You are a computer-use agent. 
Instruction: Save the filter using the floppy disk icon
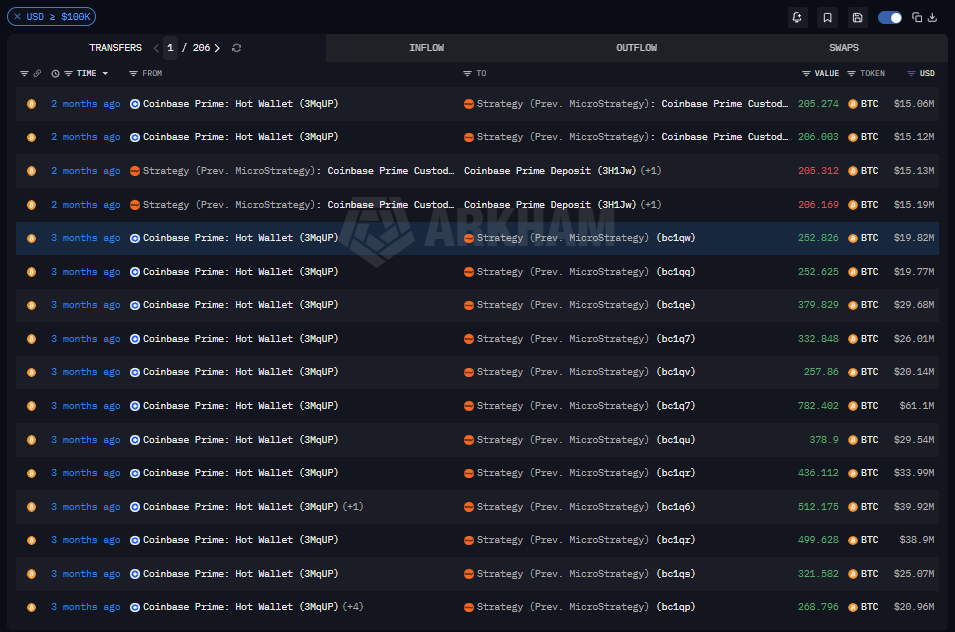click(858, 17)
